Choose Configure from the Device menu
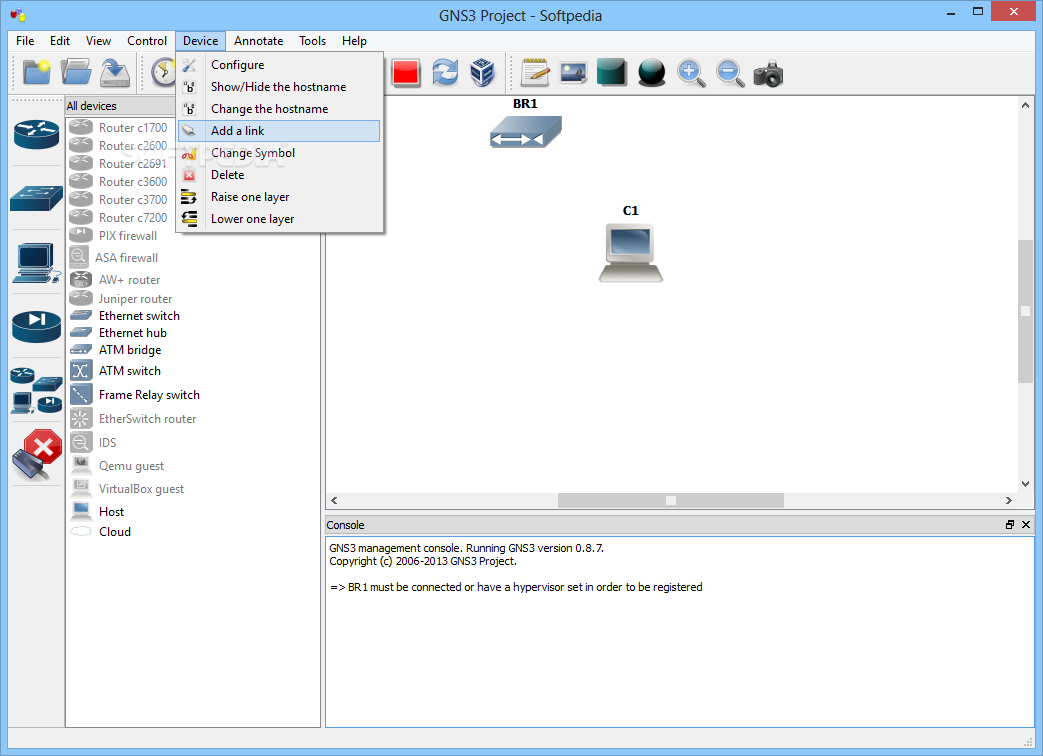 [279, 64]
